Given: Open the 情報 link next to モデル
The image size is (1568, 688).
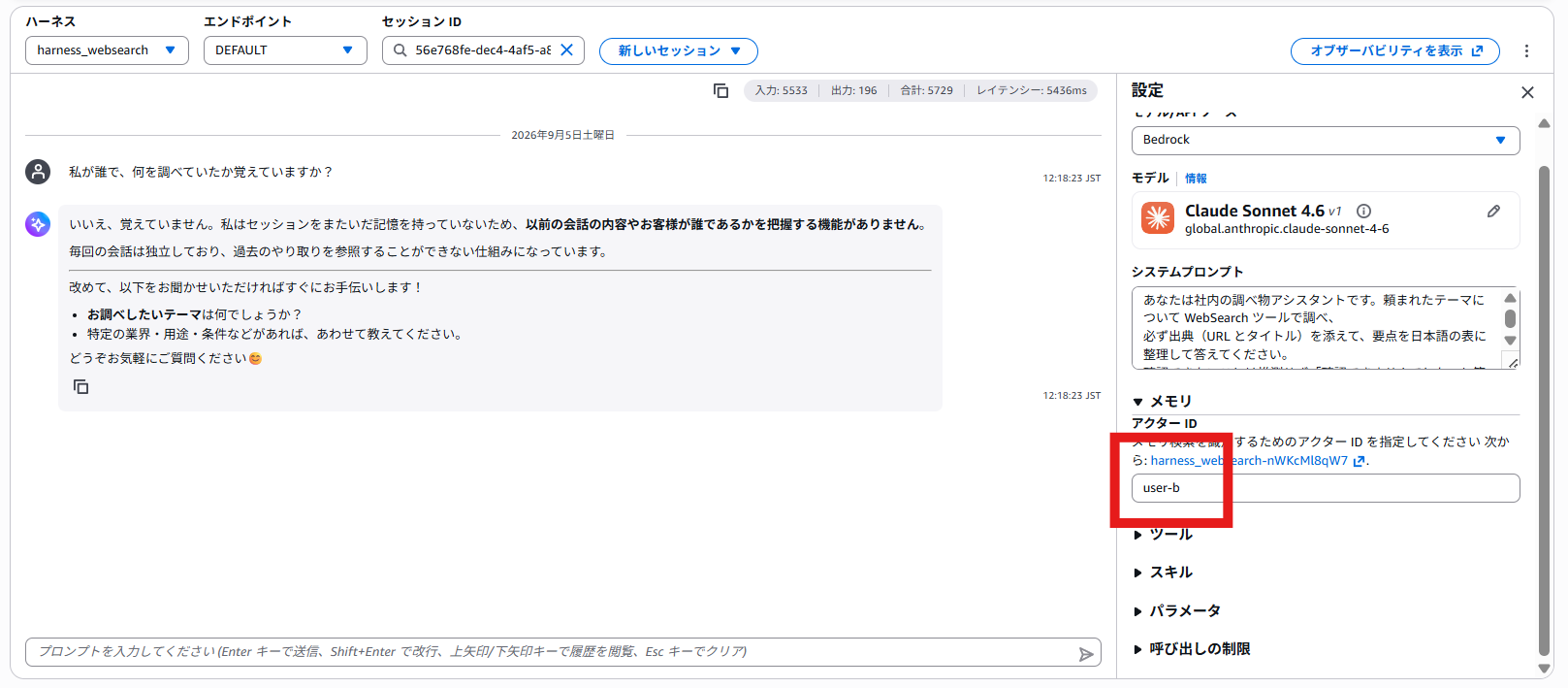Looking at the screenshot, I should tap(1196, 179).
